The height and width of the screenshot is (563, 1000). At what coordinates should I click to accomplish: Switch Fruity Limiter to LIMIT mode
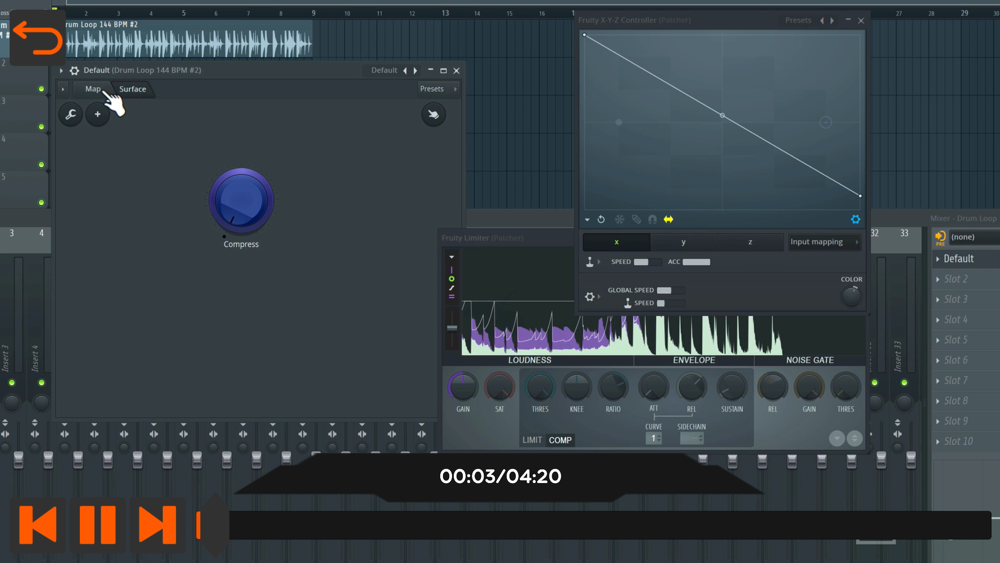point(532,440)
